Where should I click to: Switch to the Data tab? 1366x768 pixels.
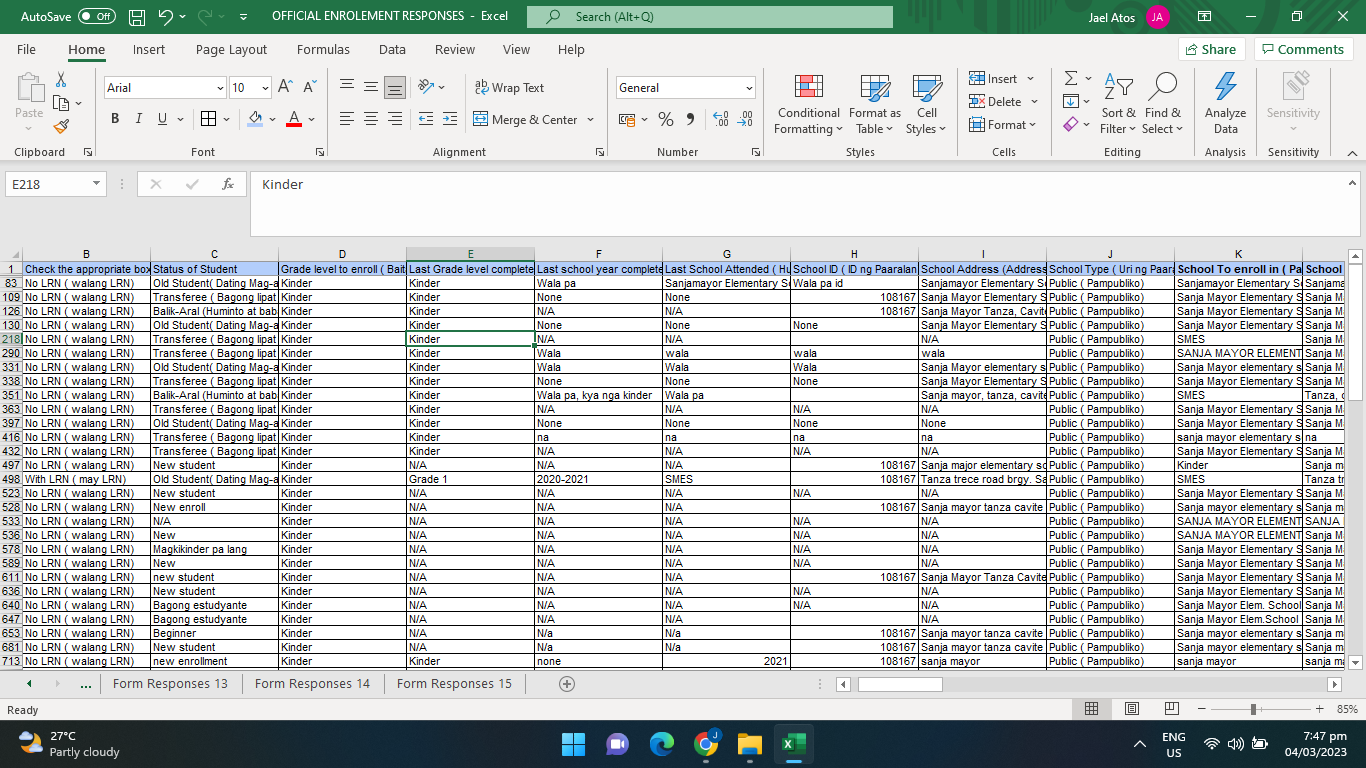click(392, 50)
